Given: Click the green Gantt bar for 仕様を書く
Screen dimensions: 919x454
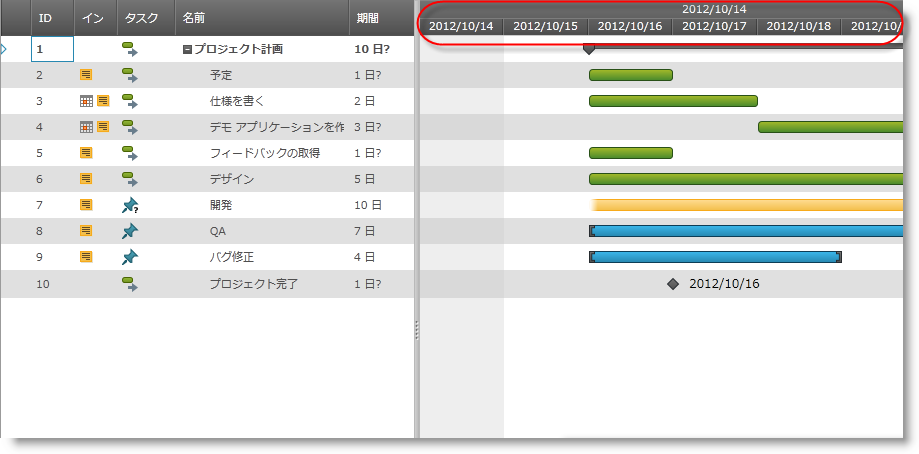Looking at the screenshot, I should (673, 101).
